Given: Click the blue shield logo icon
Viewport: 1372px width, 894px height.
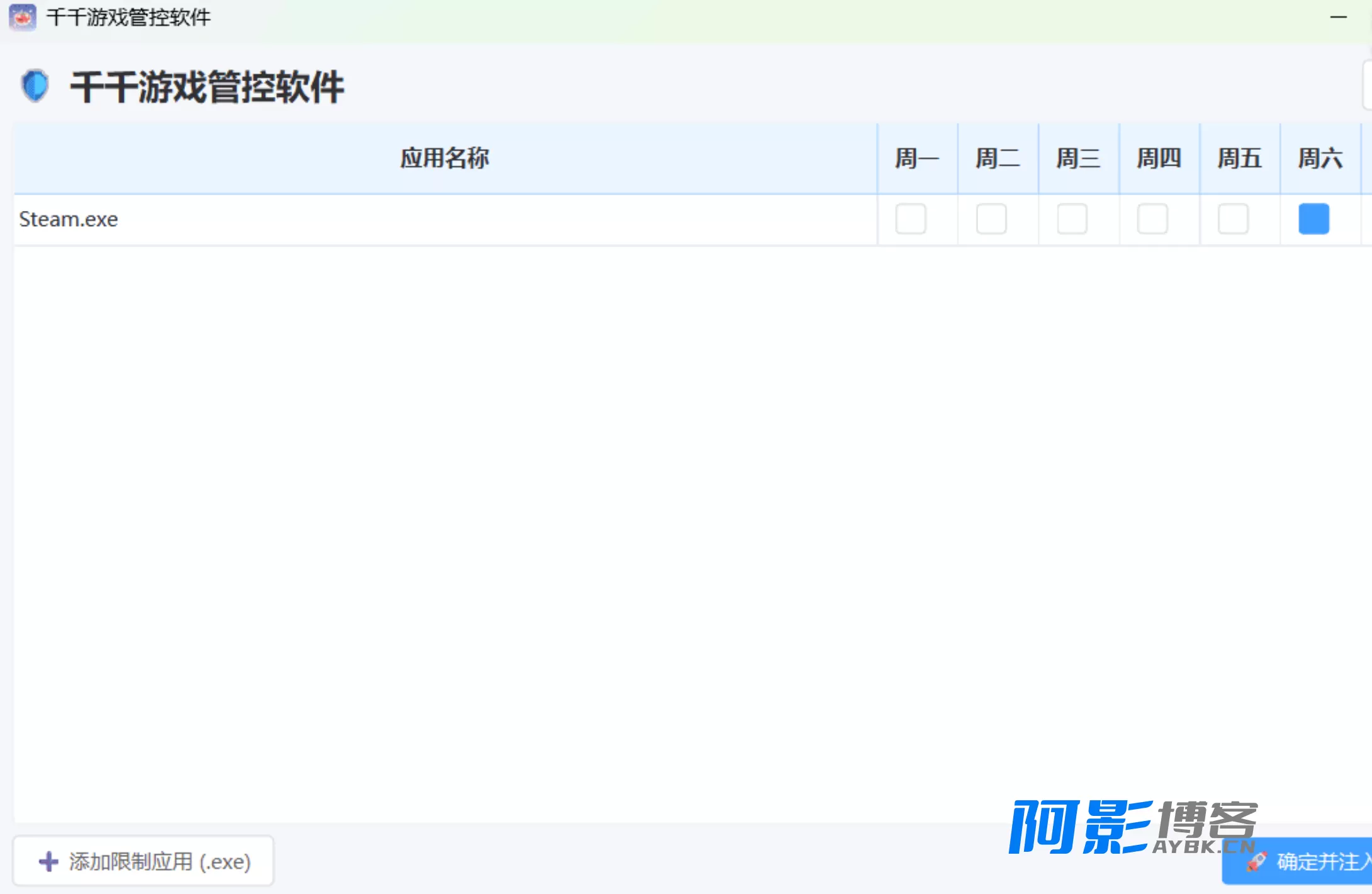Looking at the screenshot, I should point(35,85).
